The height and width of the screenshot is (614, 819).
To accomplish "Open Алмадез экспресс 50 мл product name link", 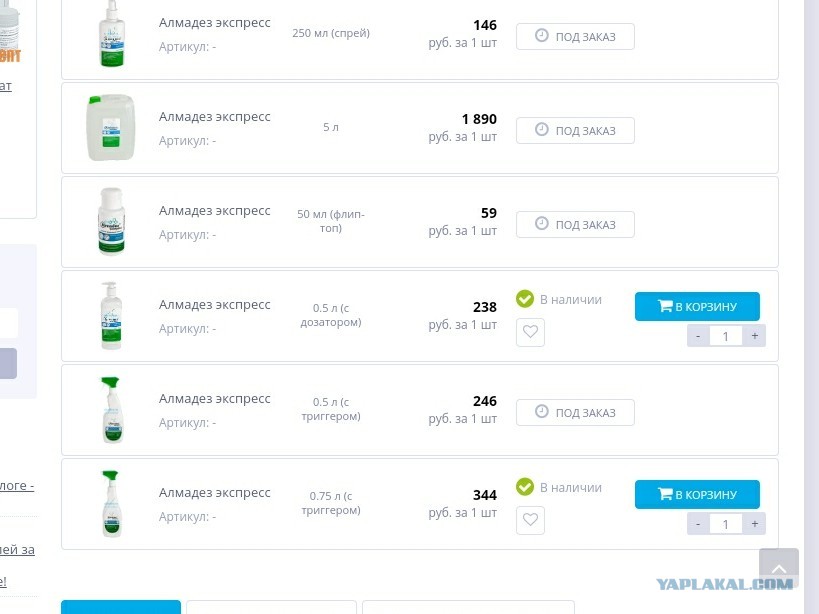I will (x=215, y=210).
